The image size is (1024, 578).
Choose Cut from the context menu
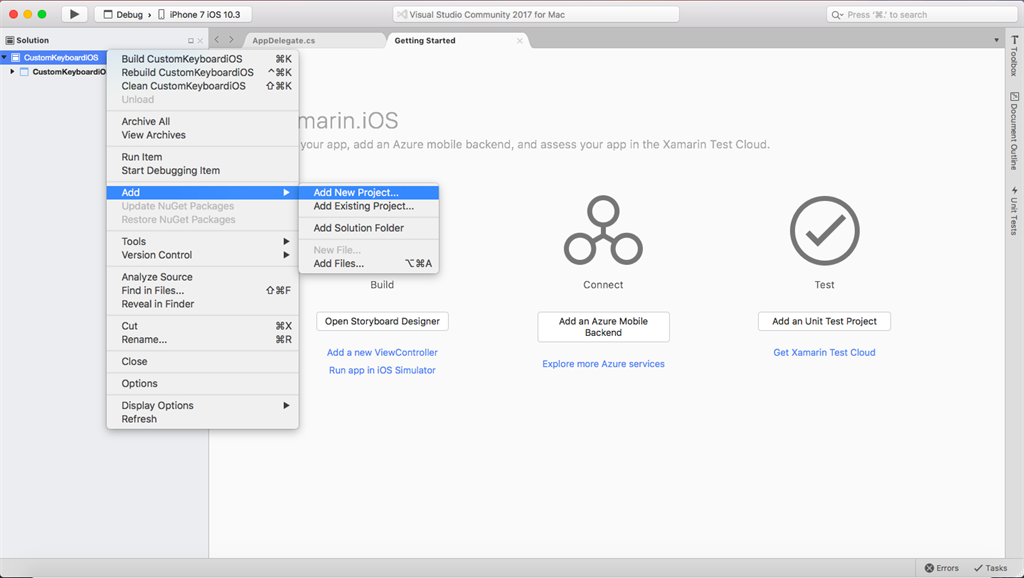tap(202, 326)
